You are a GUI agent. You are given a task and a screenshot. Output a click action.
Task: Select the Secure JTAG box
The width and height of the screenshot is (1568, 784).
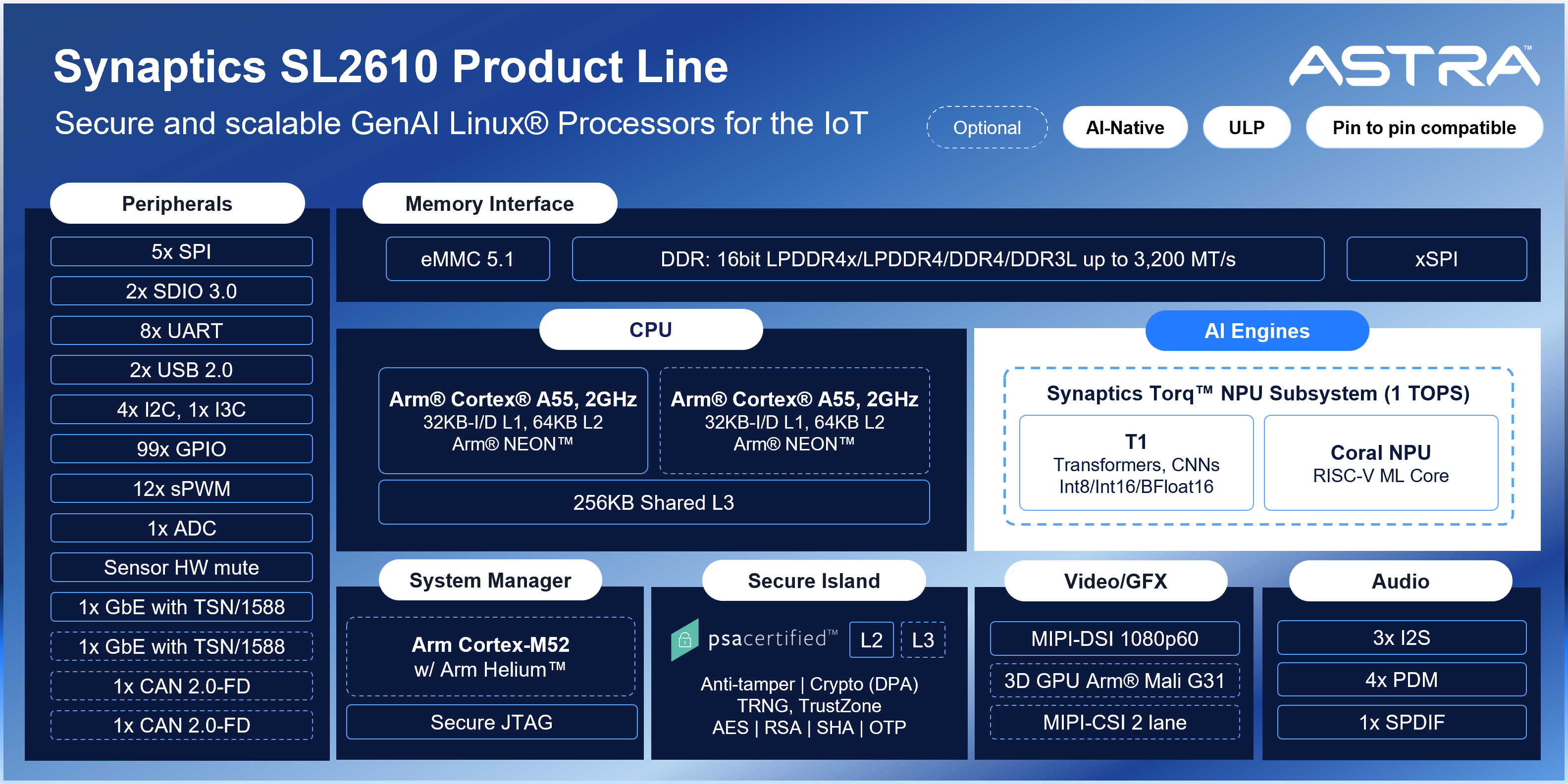pyautogui.click(x=491, y=722)
